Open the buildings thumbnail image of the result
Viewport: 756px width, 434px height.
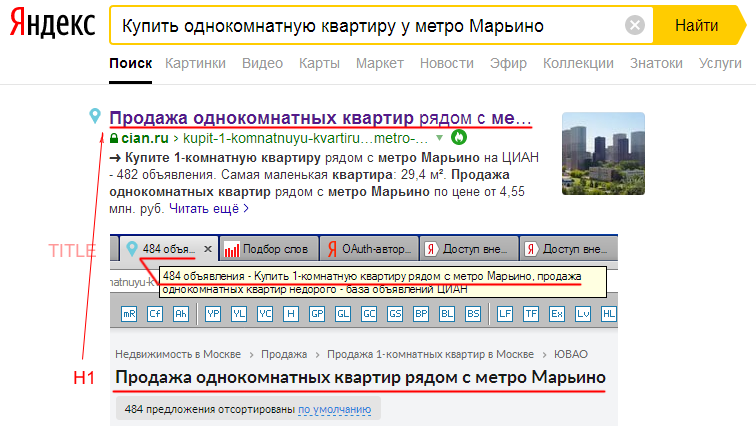click(x=603, y=153)
